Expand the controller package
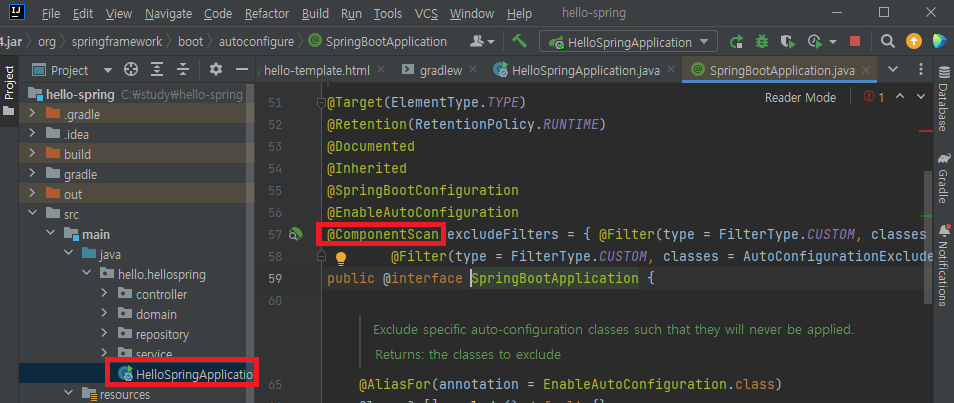The height and width of the screenshot is (403, 954). [105, 295]
